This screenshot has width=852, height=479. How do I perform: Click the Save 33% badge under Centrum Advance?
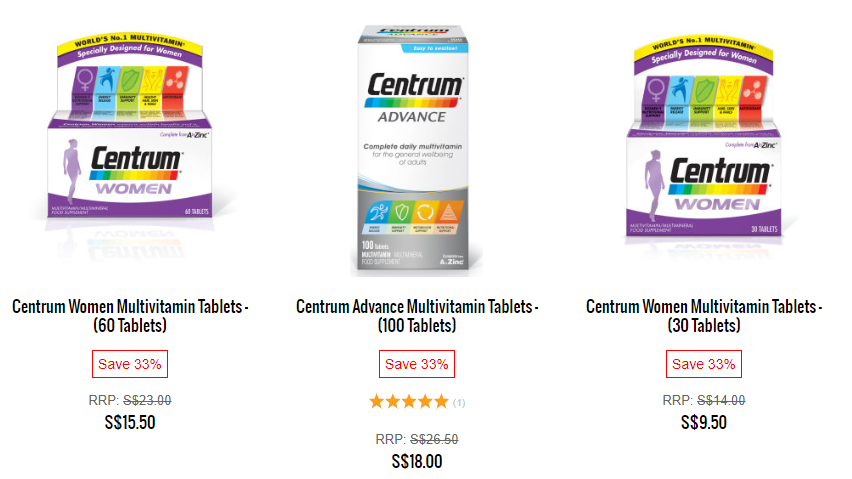pyautogui.click(x=417, y=364)
